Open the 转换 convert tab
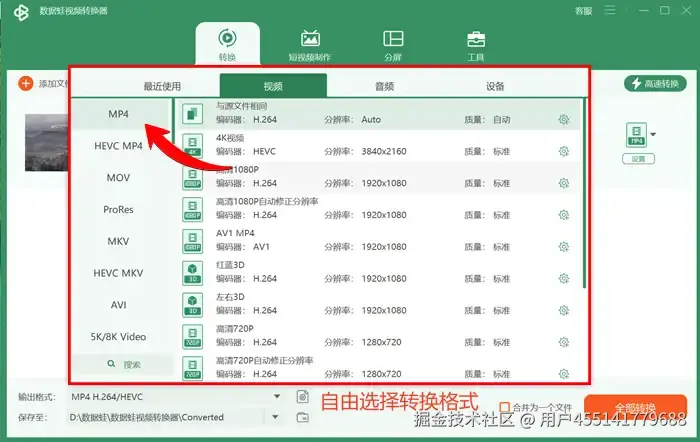 point(228,45)
